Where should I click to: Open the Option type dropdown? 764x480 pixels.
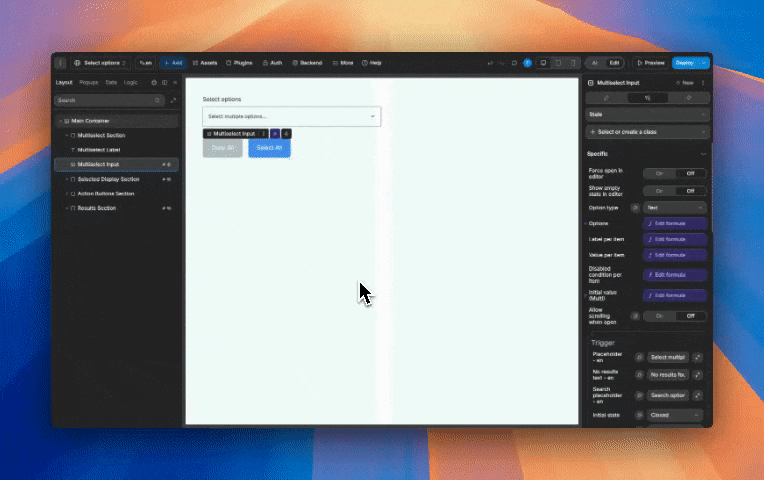pos(675,208)
